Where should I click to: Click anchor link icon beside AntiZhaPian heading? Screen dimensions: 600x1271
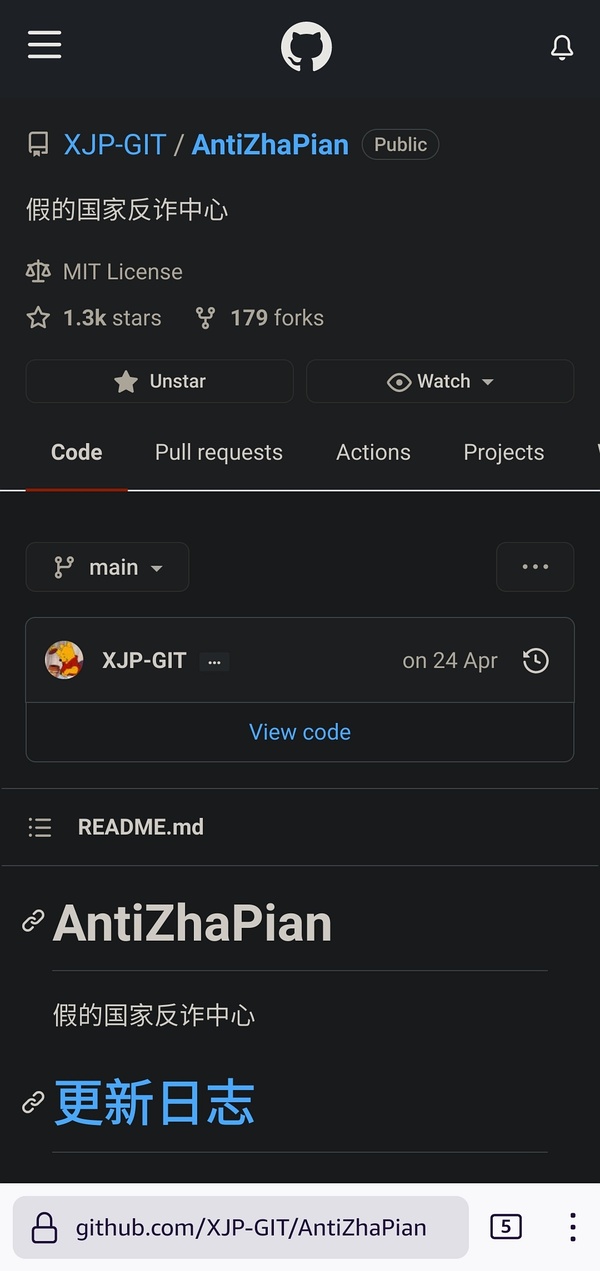[x=33, y=921]
